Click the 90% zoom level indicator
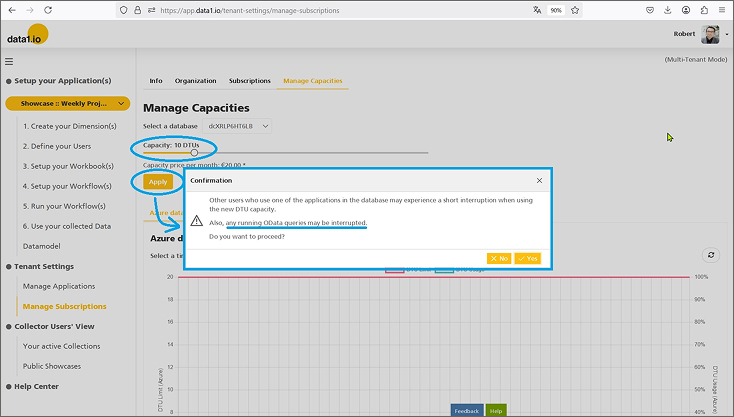This screenshot has width=734, height=417. point(556,10)
